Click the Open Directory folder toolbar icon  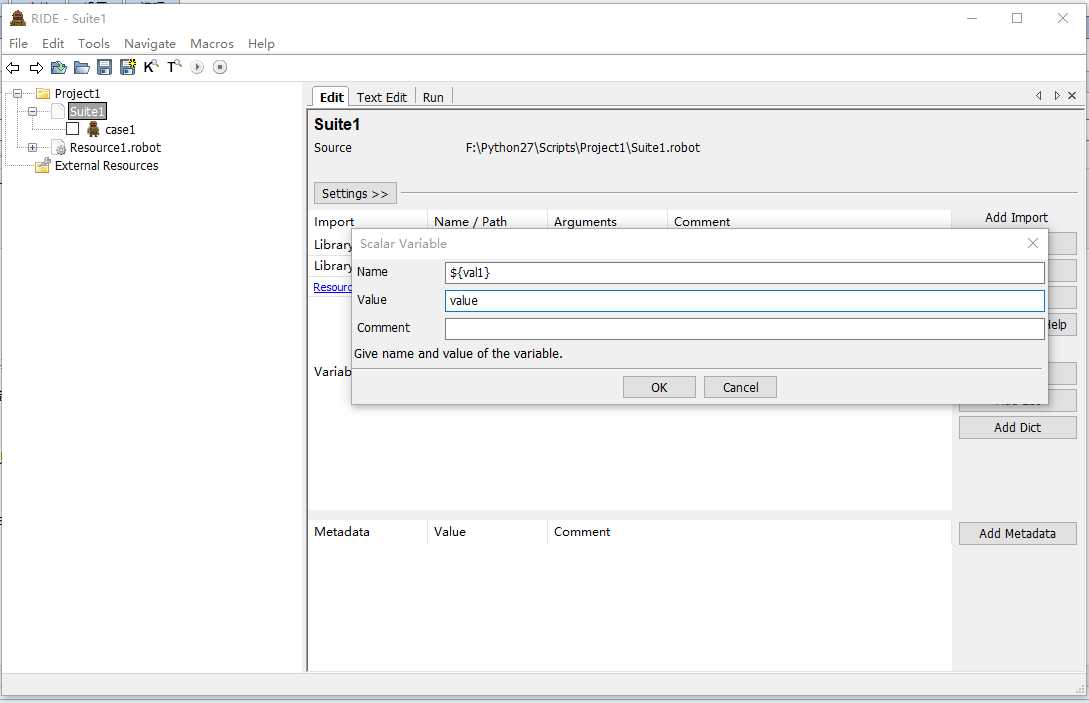pyautogui.click(x=82, y=67)
